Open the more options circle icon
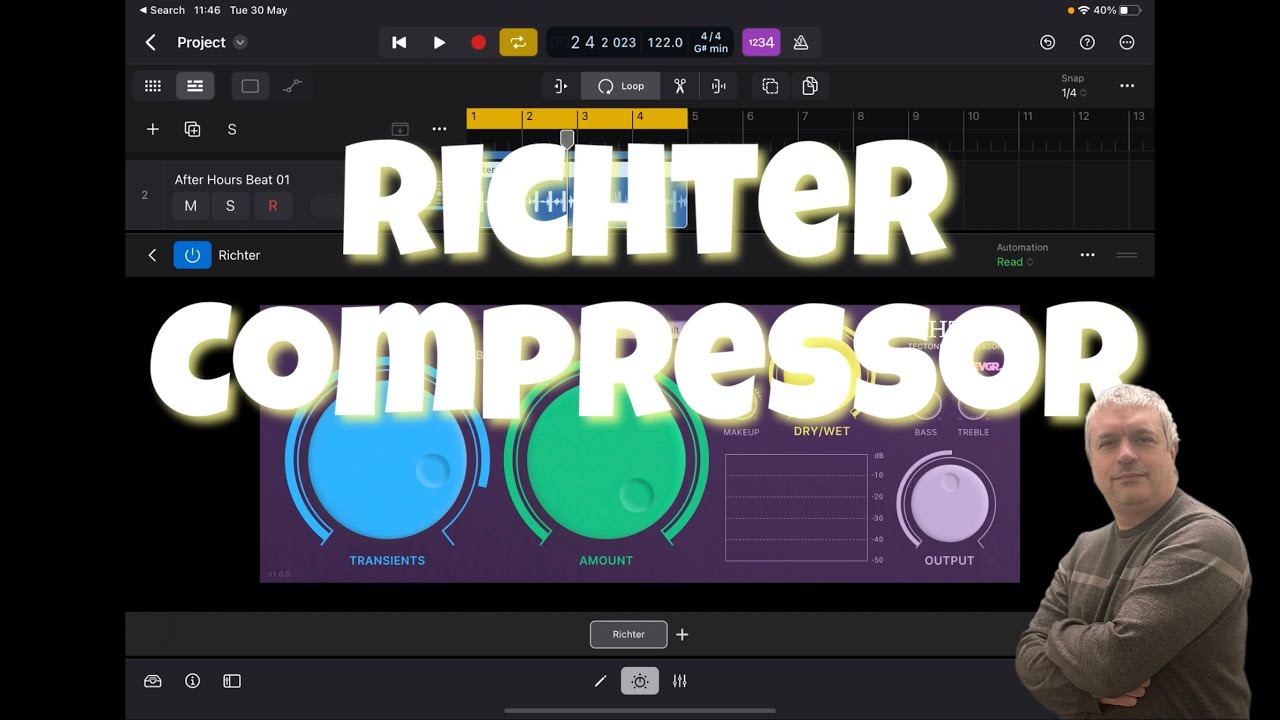1280x720 pixels. click(x=1127, y=42)
